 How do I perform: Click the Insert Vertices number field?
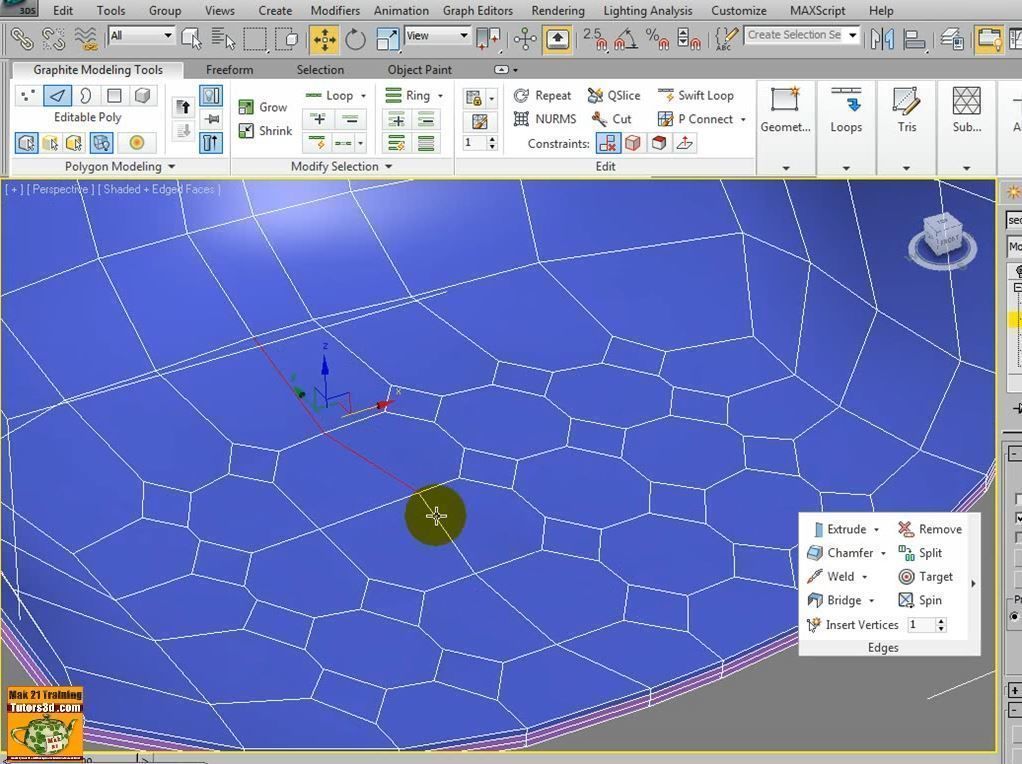click(920, 625)
